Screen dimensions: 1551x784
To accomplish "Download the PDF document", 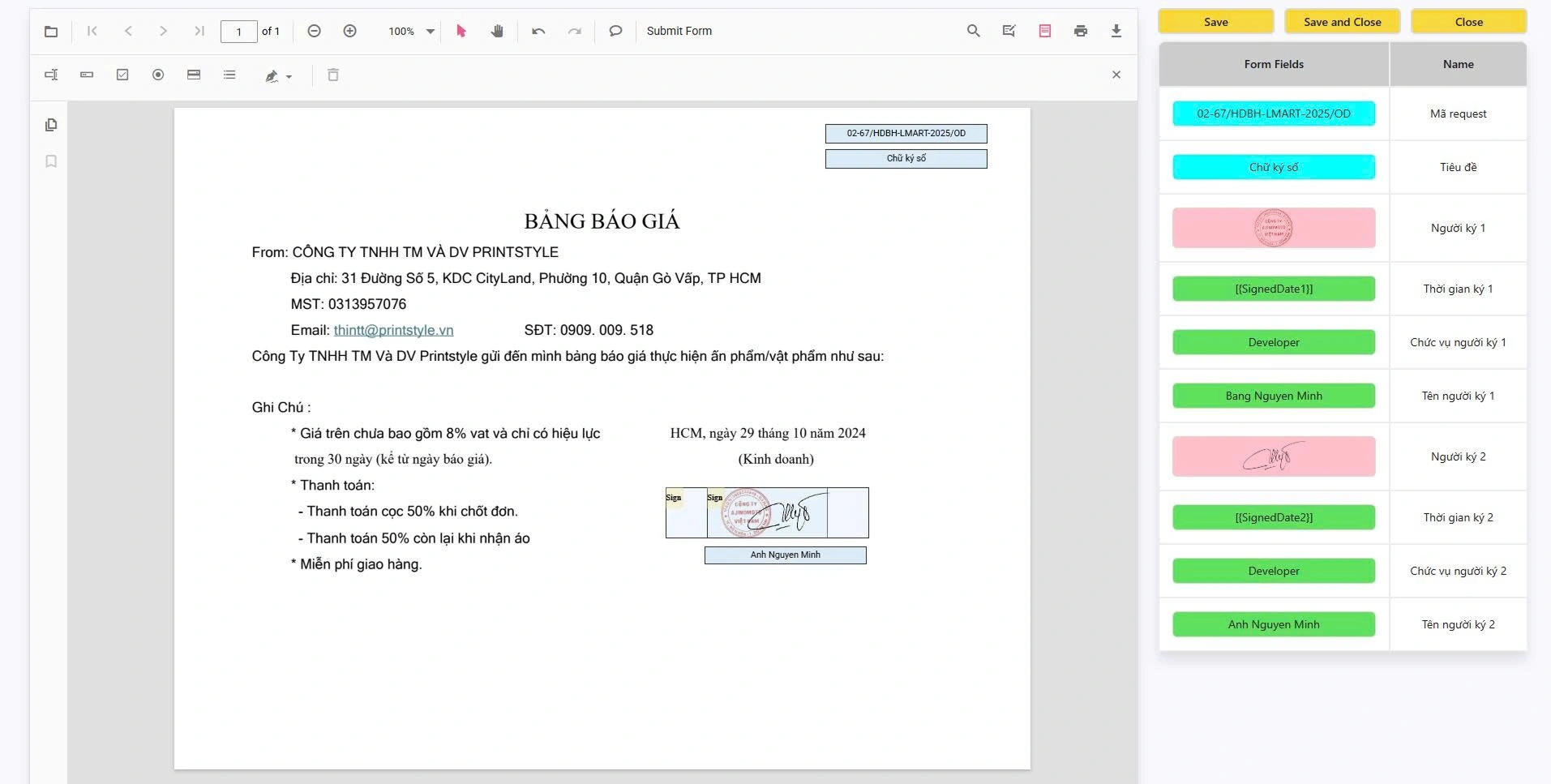I will (x=1116, y=31).
